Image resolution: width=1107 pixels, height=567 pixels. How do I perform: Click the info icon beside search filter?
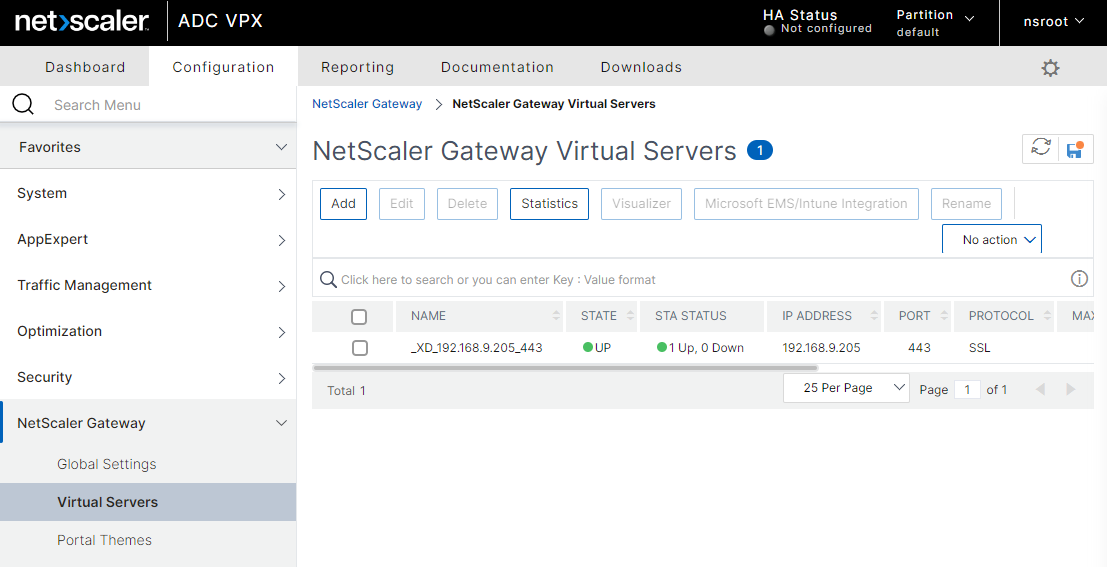[1079, 279]
